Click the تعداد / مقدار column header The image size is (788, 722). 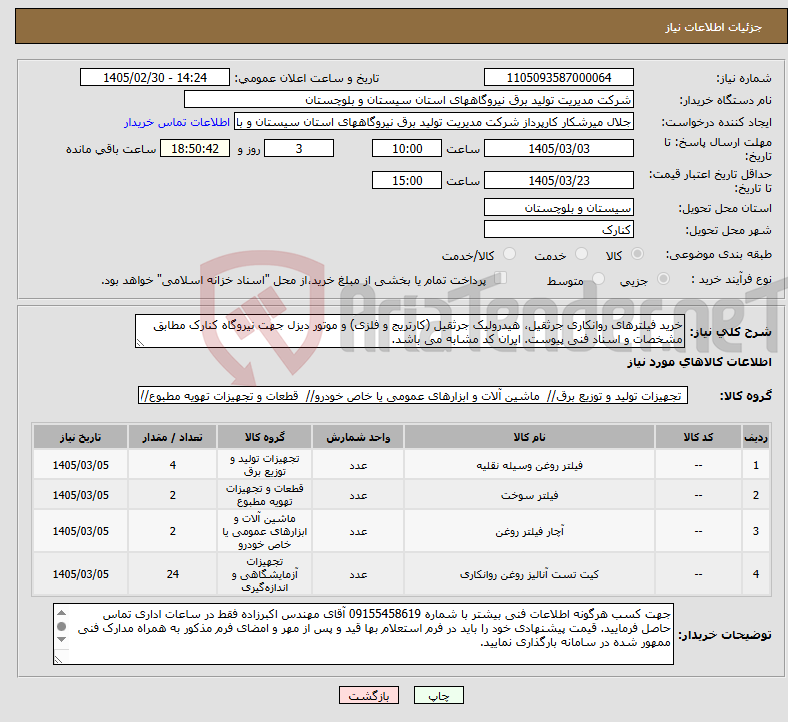pyautogui.click(x=172, y=437)
